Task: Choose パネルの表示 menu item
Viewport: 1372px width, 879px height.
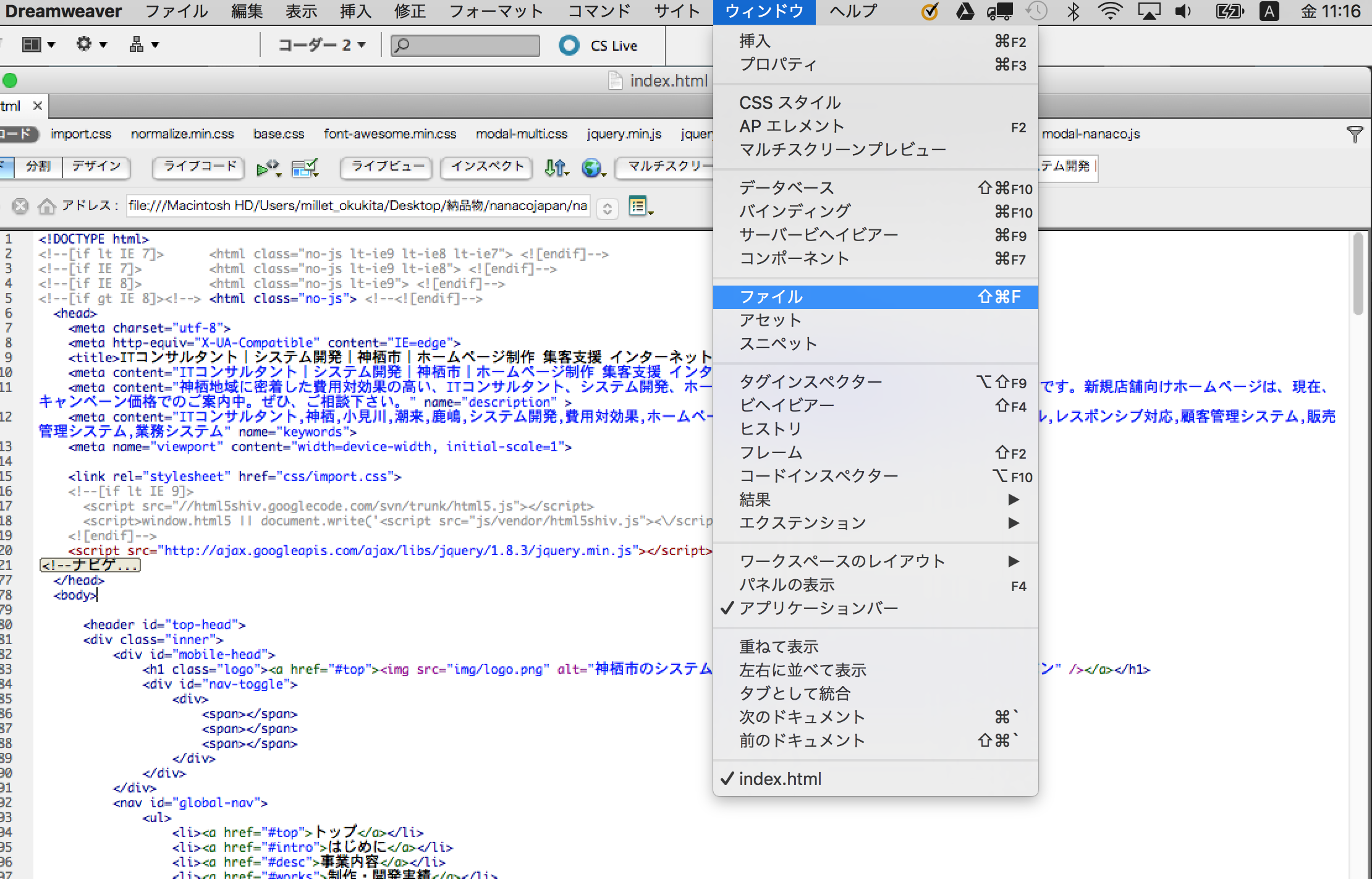Action: click(x=875, y=585)
